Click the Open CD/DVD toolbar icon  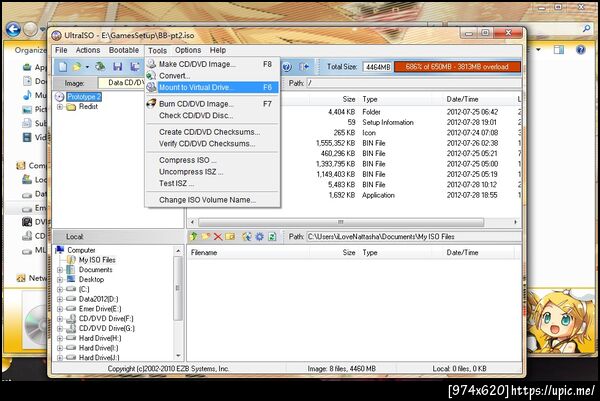pyautogui.click(x=100, y=67)
